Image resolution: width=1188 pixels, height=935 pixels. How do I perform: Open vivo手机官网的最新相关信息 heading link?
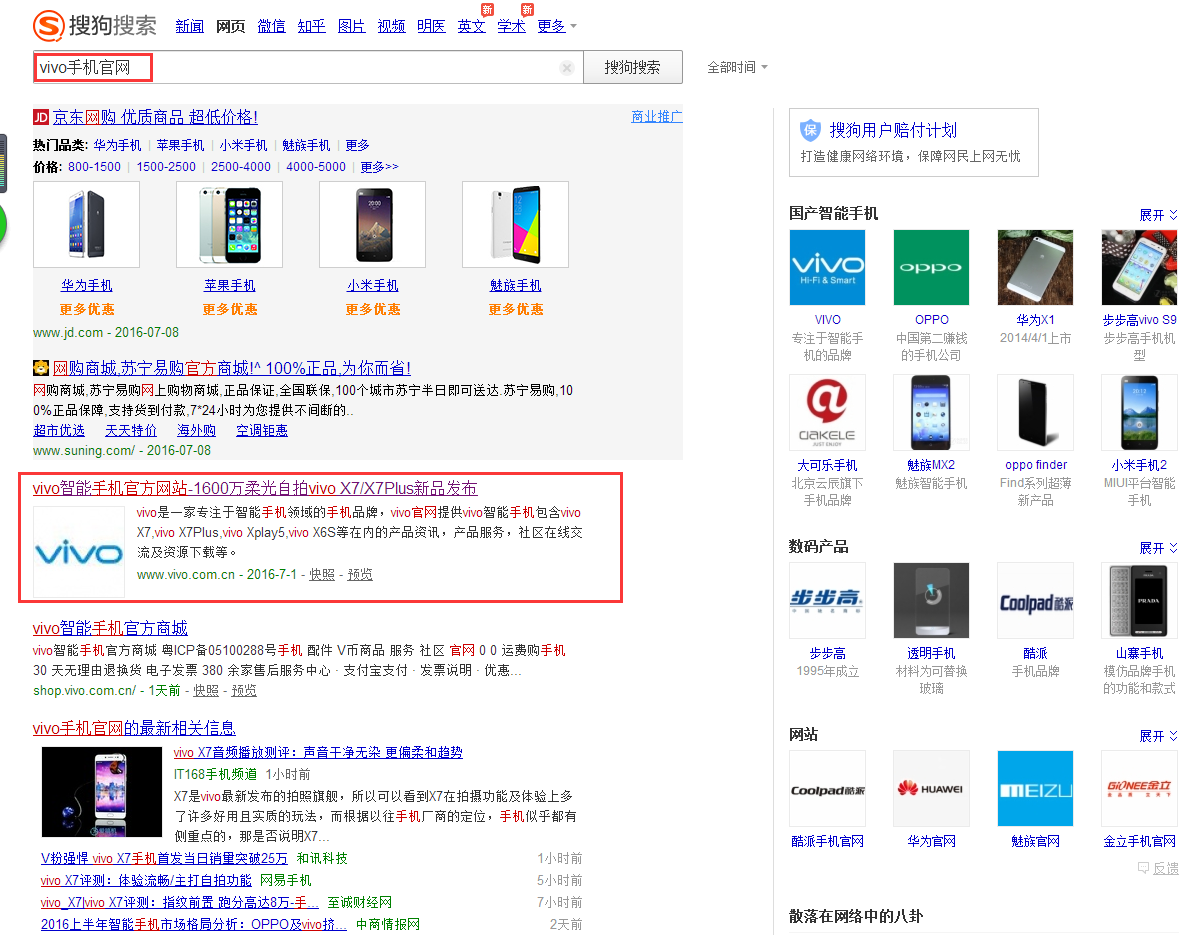point(134,728)
